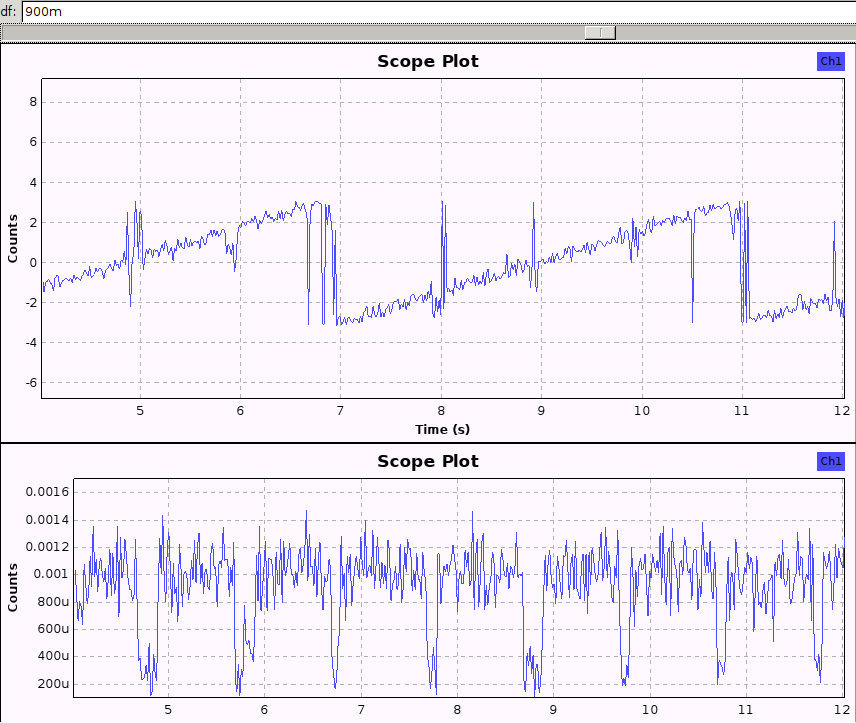Click the Time (s) axis label
Screen dimensions: 856x723
coord(442,429)
